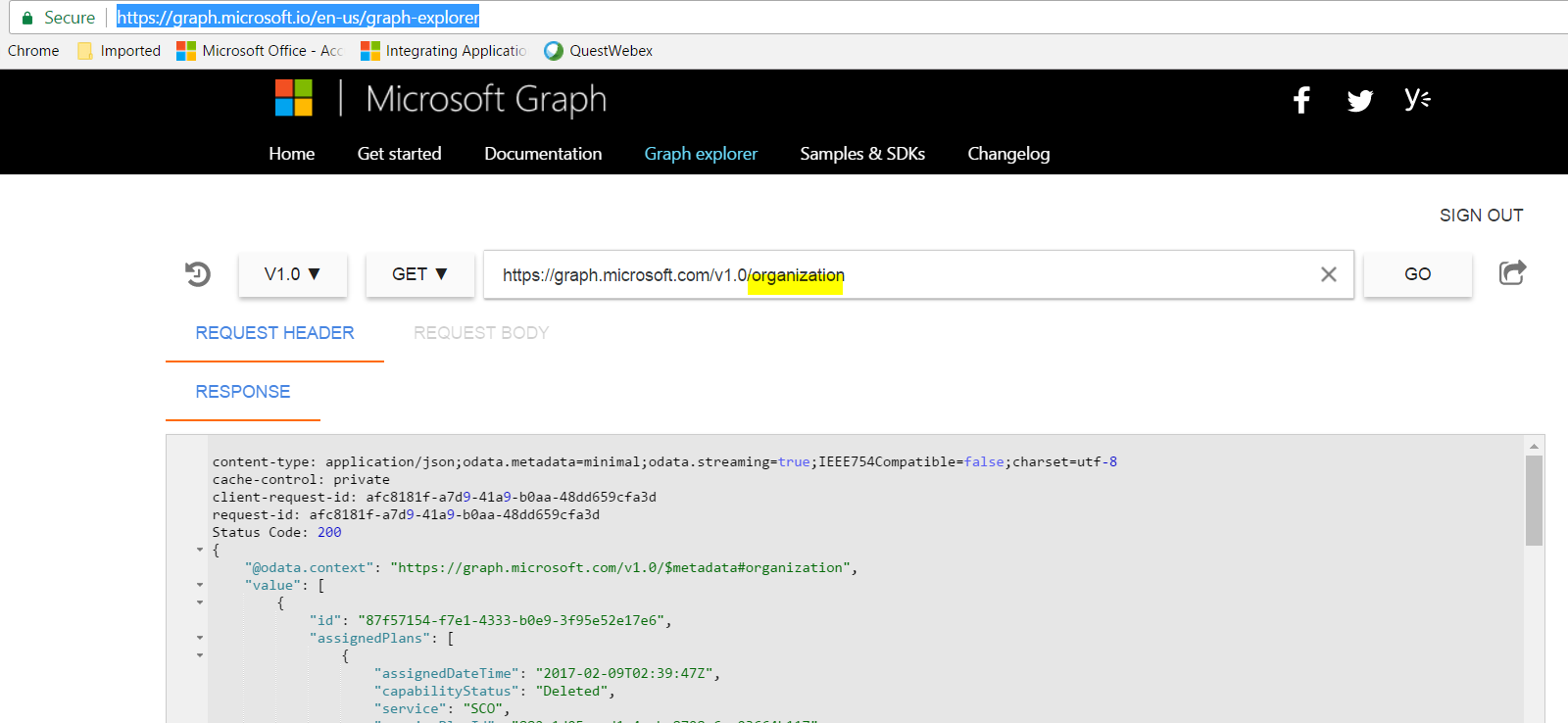Open the Yammer share icon
Screen dimensions: 1568x723
point(1417,98)
